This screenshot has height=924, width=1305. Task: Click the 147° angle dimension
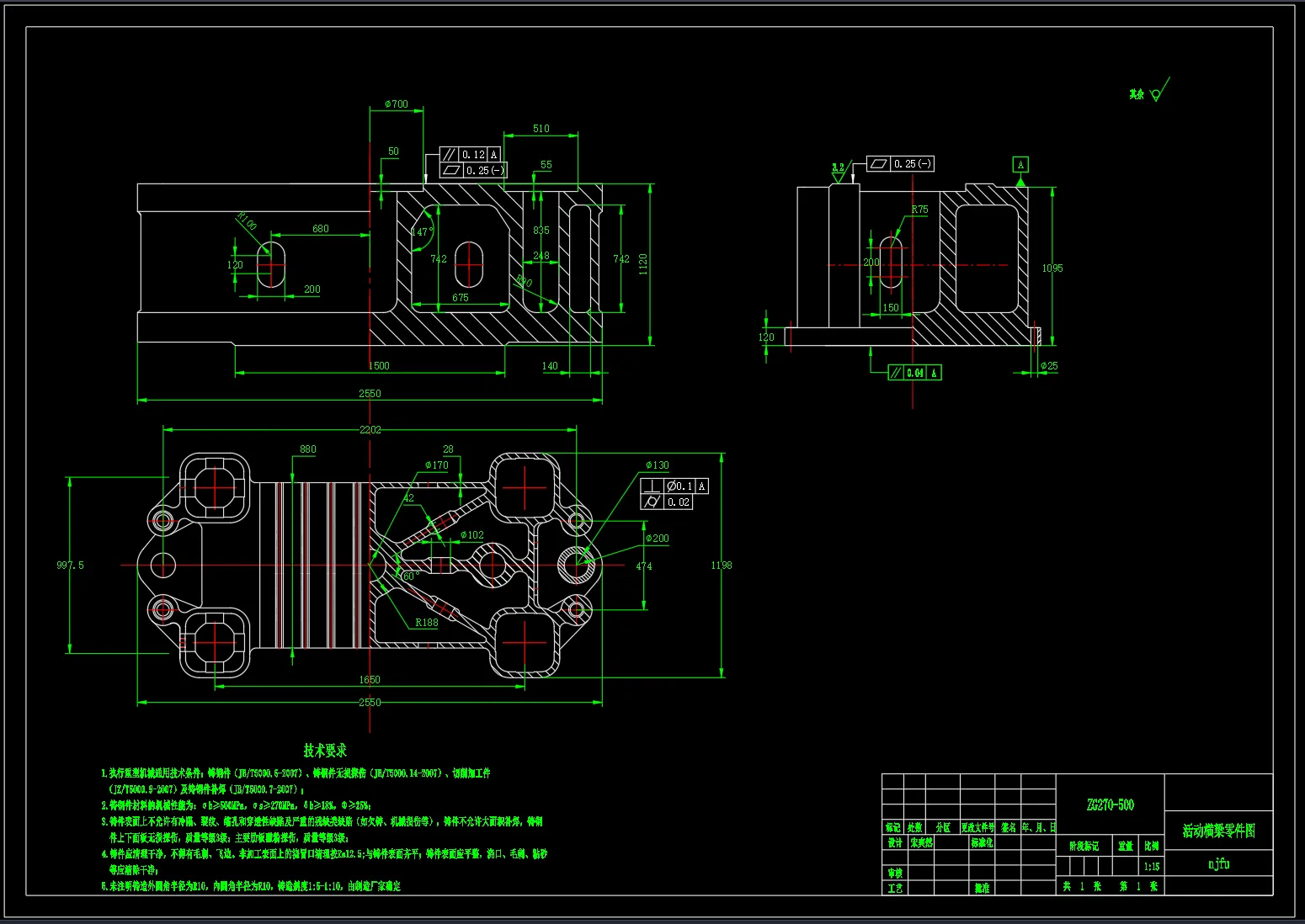coord(422,231)
